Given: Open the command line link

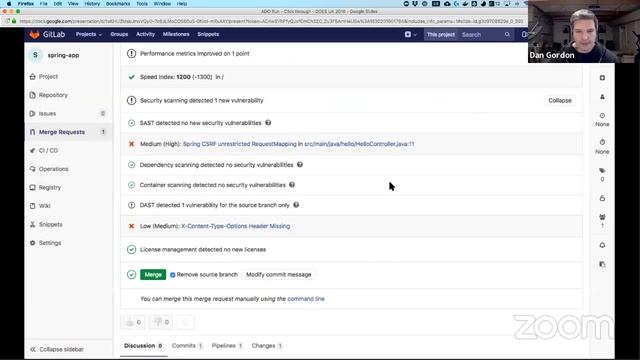Looking at the screenshot, I should pyautogui.click(x=306, y=299).
